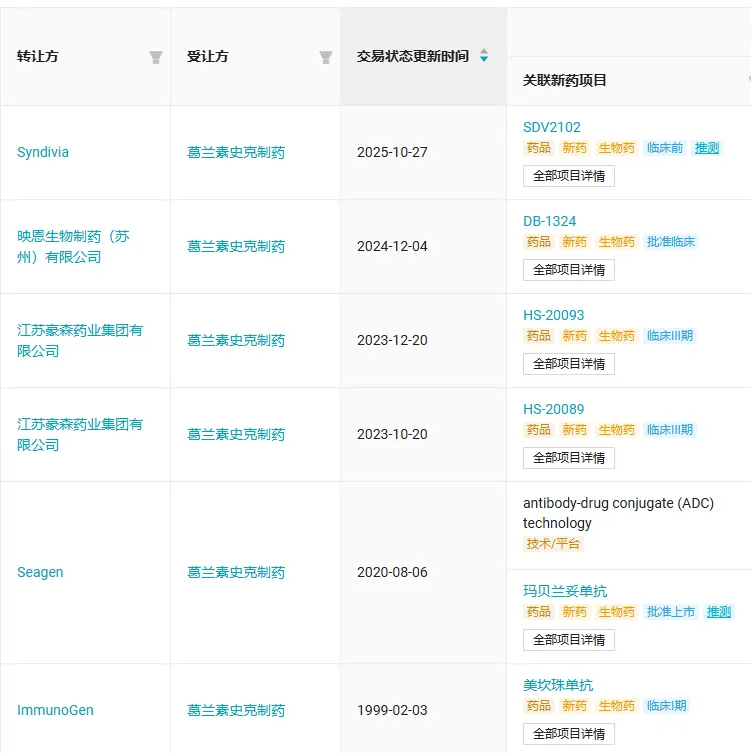The height and width of the screenshot is (753, 751).
Task: Open 美坎珠单抗 drug link
Action: 558,685
